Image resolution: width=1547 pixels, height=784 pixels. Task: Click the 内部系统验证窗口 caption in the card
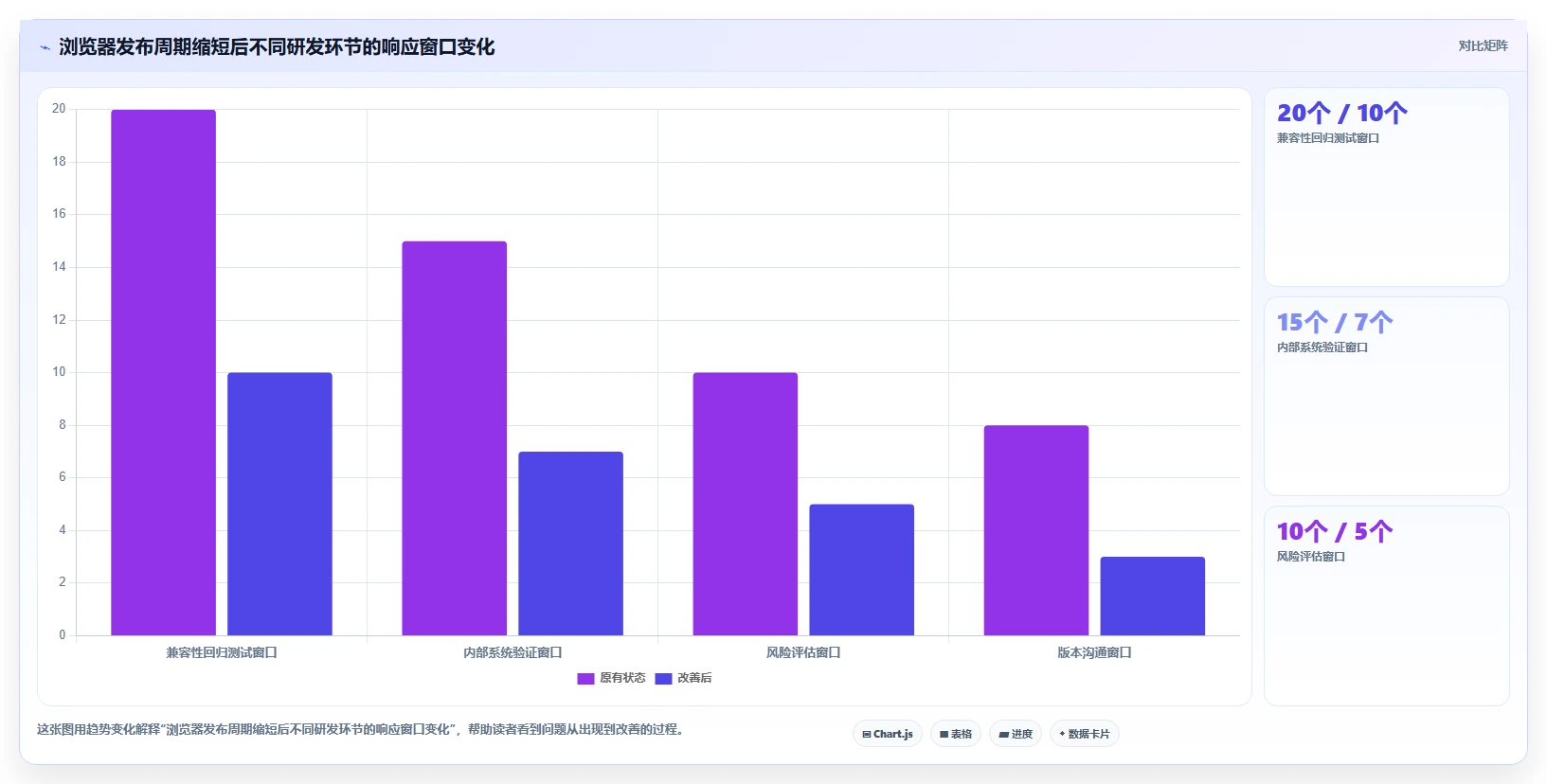point(1322,347)
